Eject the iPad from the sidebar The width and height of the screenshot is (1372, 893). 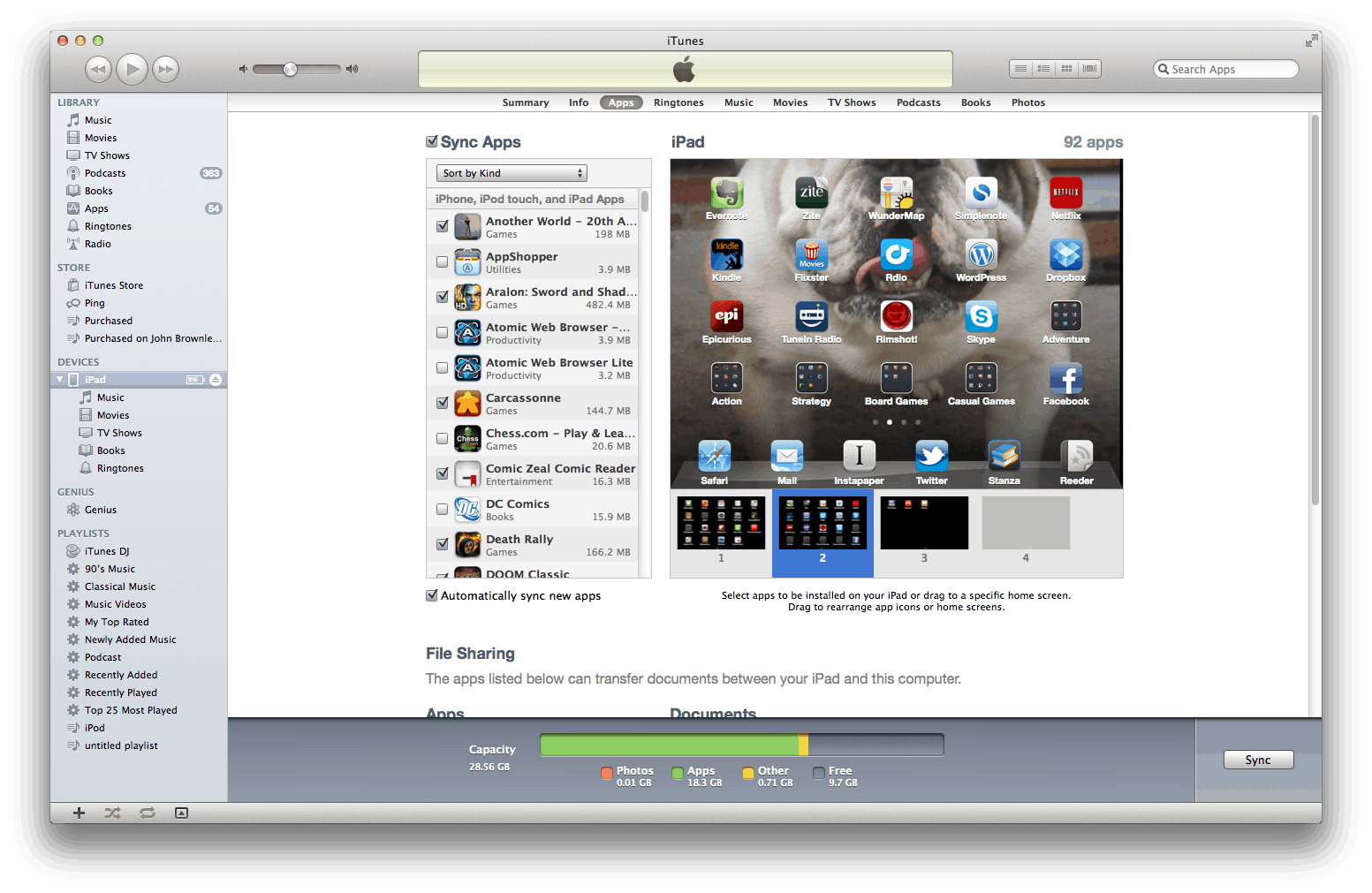click(216, 380)
